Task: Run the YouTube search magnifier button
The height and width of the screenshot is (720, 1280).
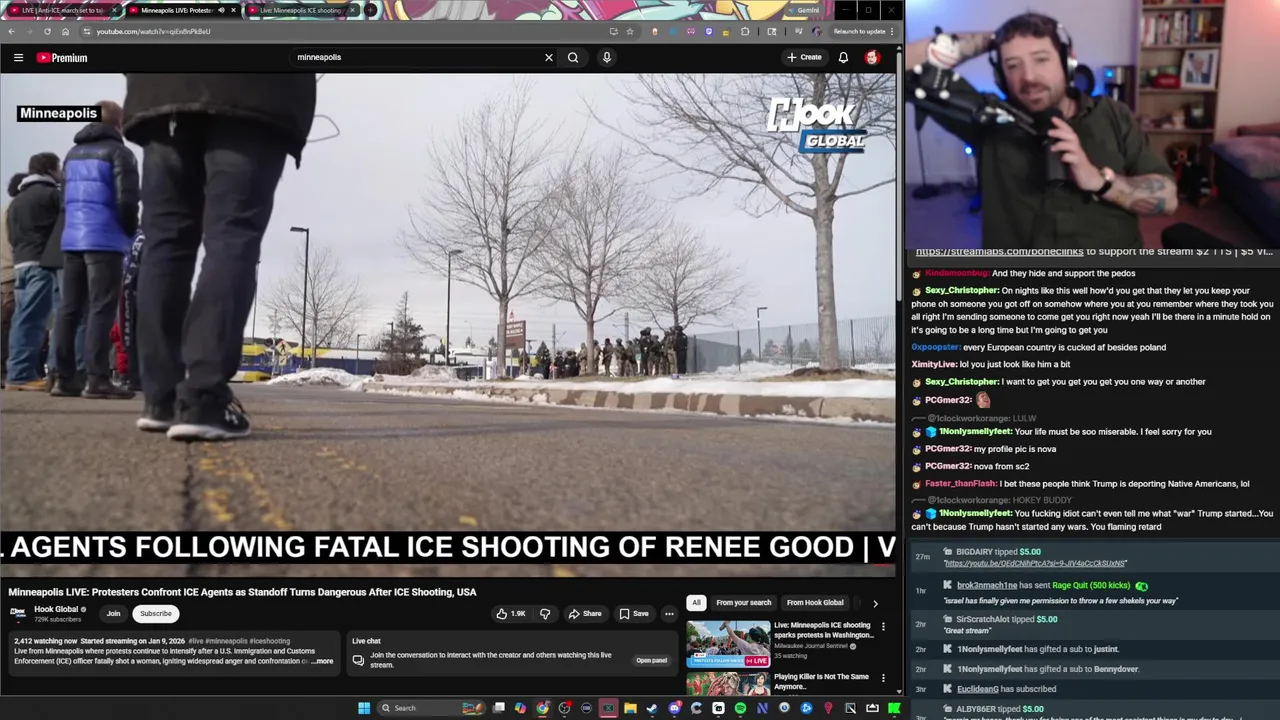Action: click(573, 57)
